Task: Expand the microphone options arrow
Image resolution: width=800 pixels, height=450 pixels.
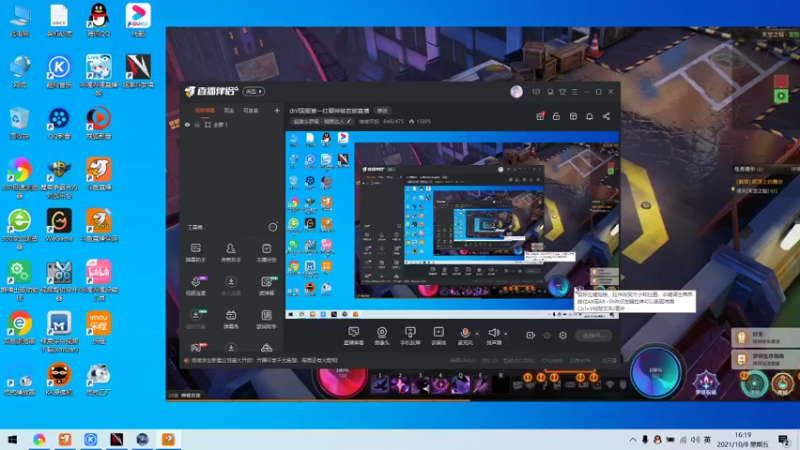Action: tap(477, 334)
